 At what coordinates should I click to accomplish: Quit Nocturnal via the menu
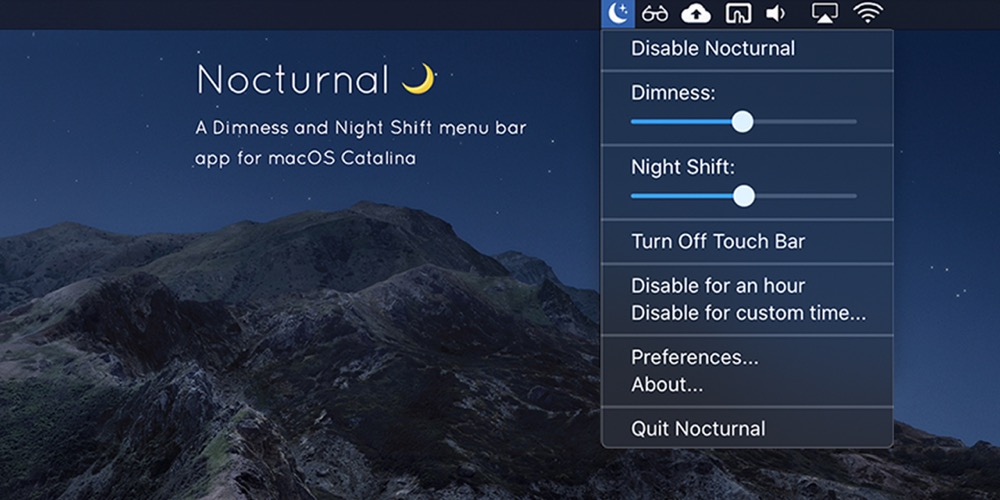698,429
